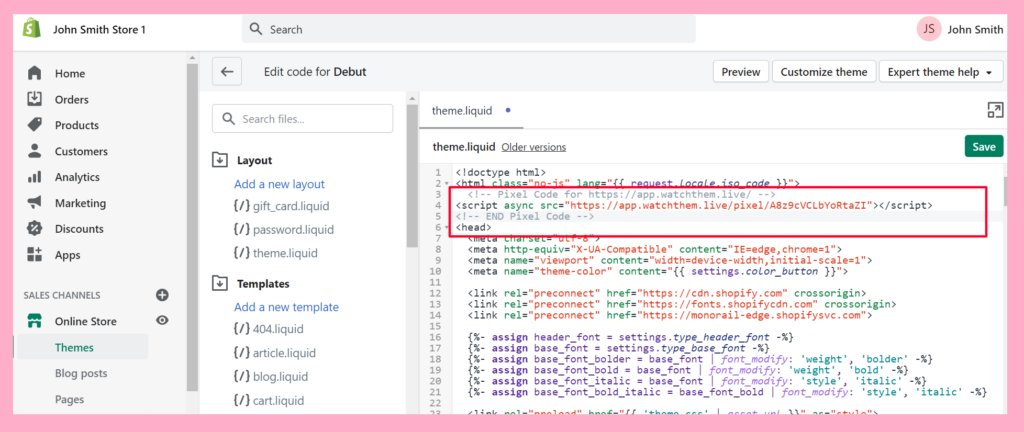Image resolution: width=1024 pixels, height=432 pixels.
Task: Open Pages in sidebar
Action: pos(69,399)
